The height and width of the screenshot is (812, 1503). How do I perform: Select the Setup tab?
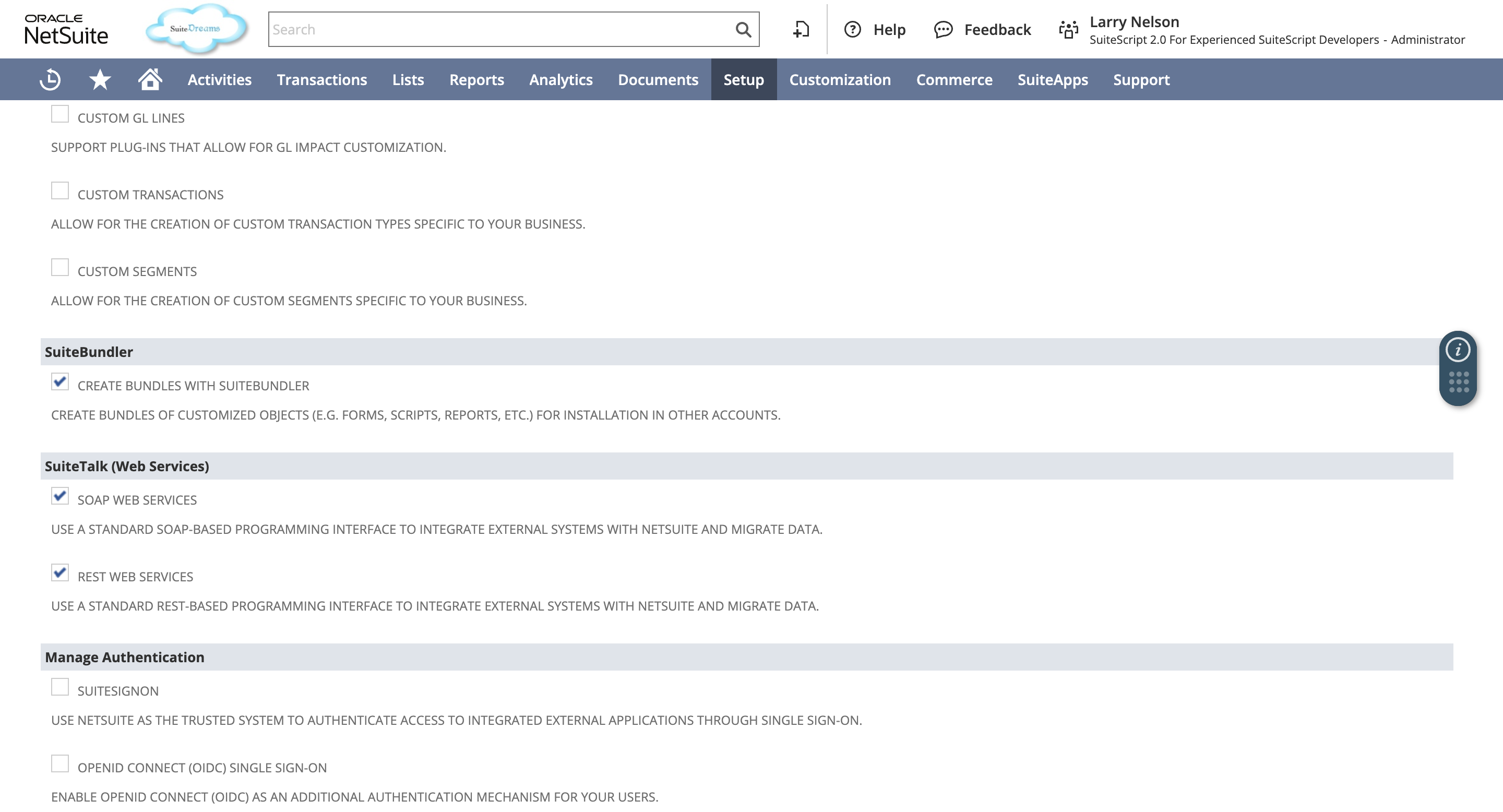743,79
